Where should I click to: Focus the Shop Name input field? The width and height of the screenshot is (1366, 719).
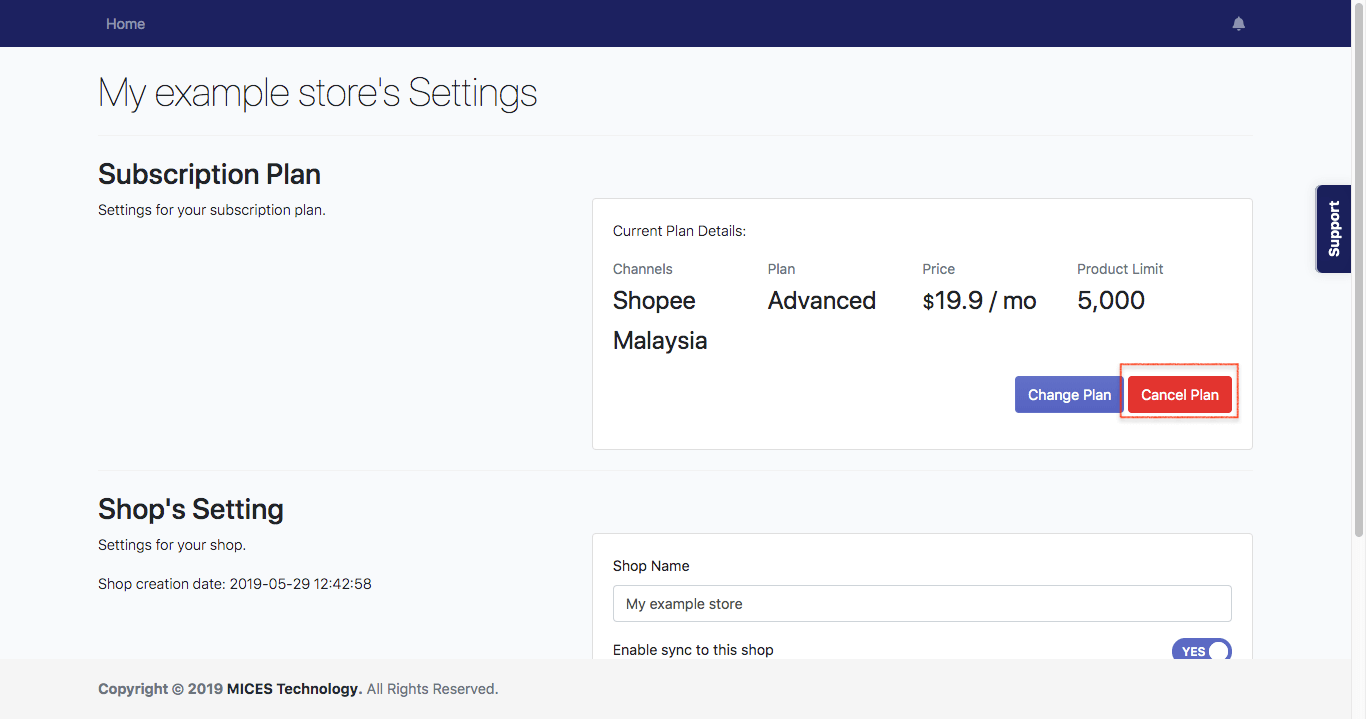point(921,604)
